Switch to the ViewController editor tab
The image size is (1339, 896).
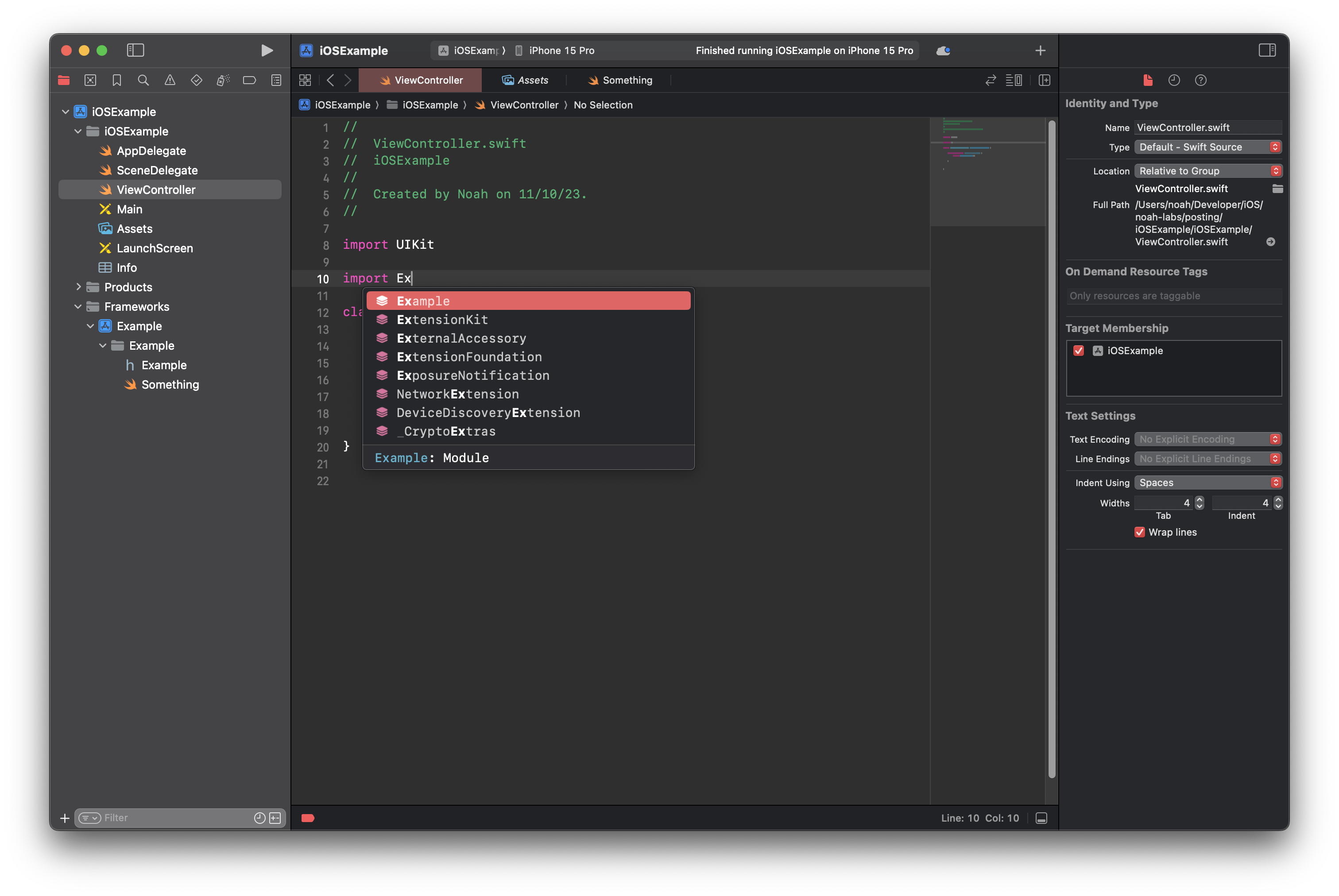point(420,81)
